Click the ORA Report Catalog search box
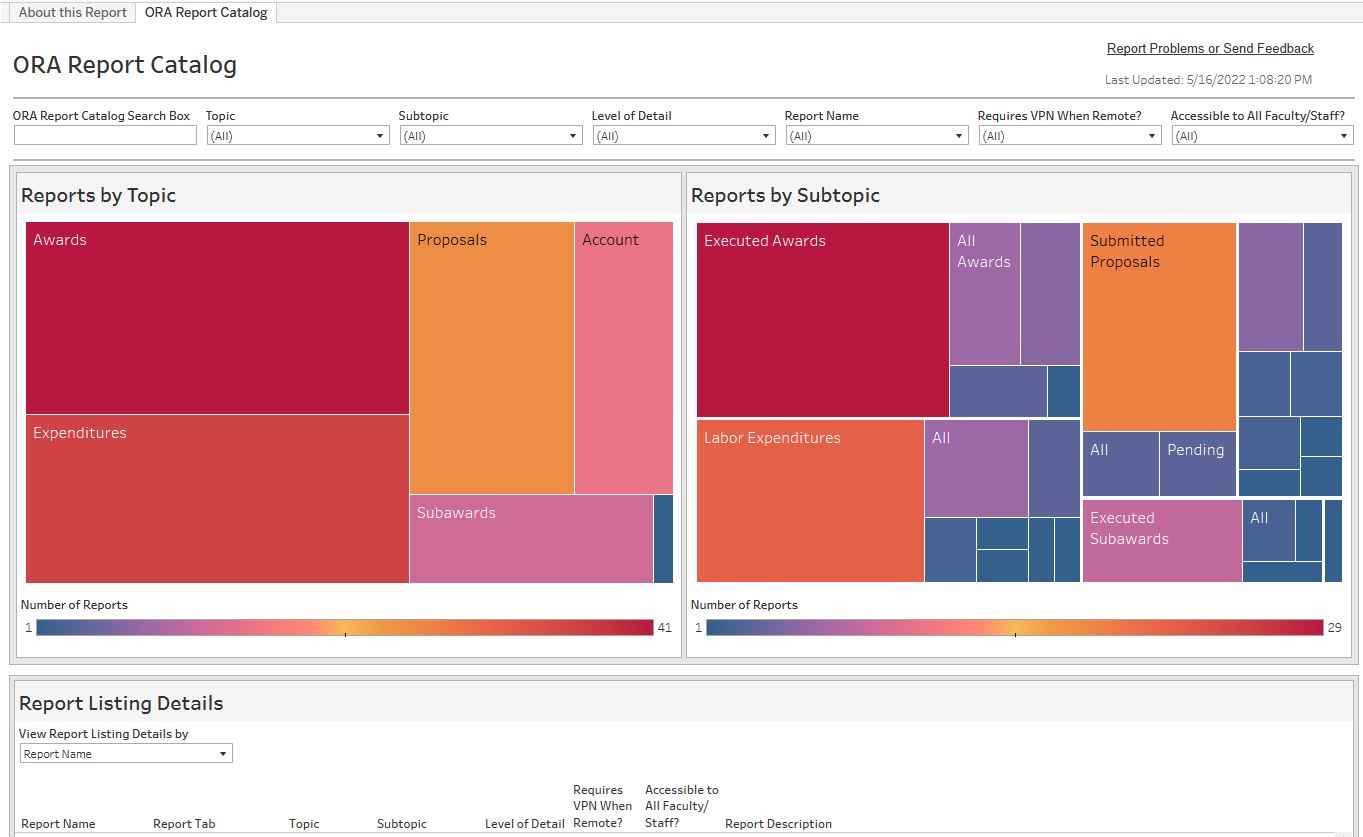1363x837 pixels. [x=105, y=136]
